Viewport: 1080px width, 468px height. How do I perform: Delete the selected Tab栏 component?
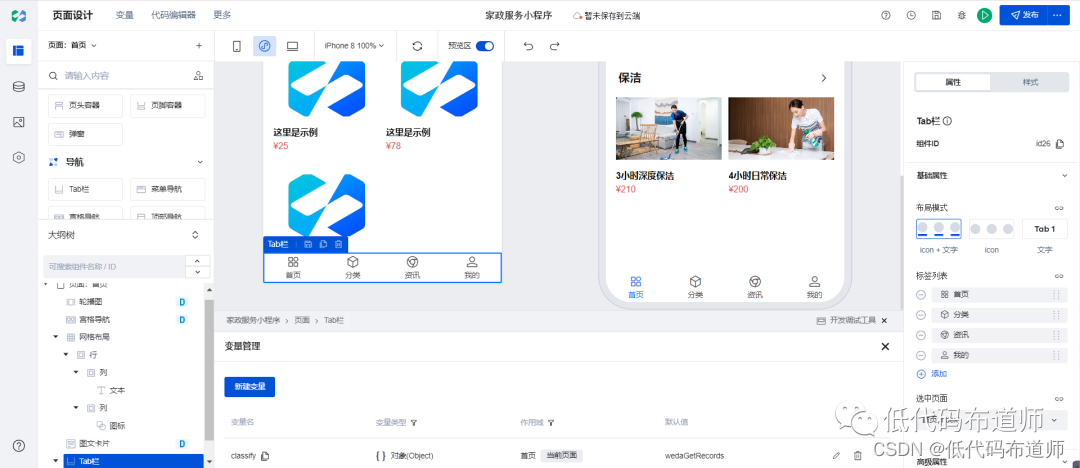[338, 244]
